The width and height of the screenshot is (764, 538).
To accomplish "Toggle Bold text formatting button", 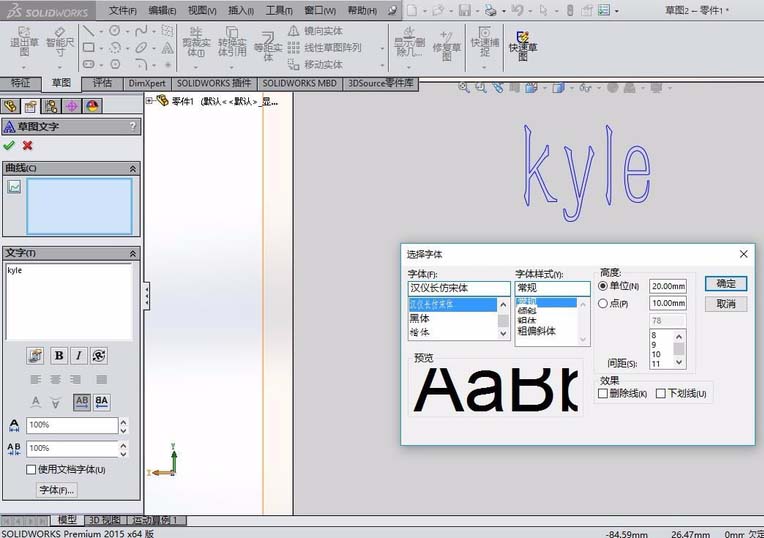I will coord(58,356).
